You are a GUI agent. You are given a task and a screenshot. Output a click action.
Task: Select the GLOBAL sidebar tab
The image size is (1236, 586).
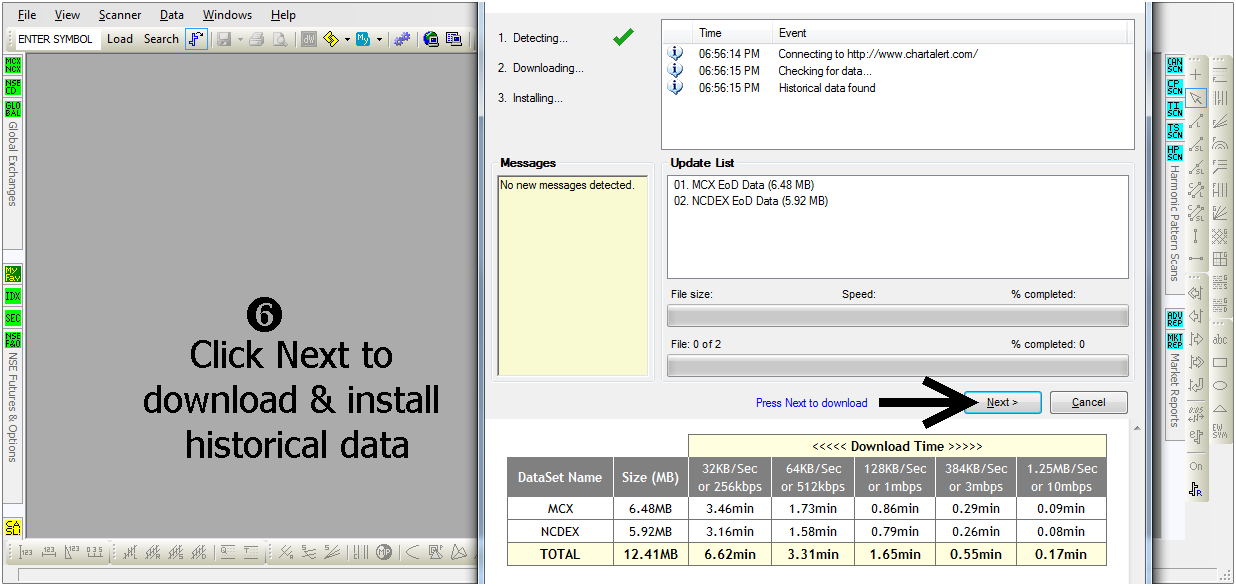pos(13,109)
